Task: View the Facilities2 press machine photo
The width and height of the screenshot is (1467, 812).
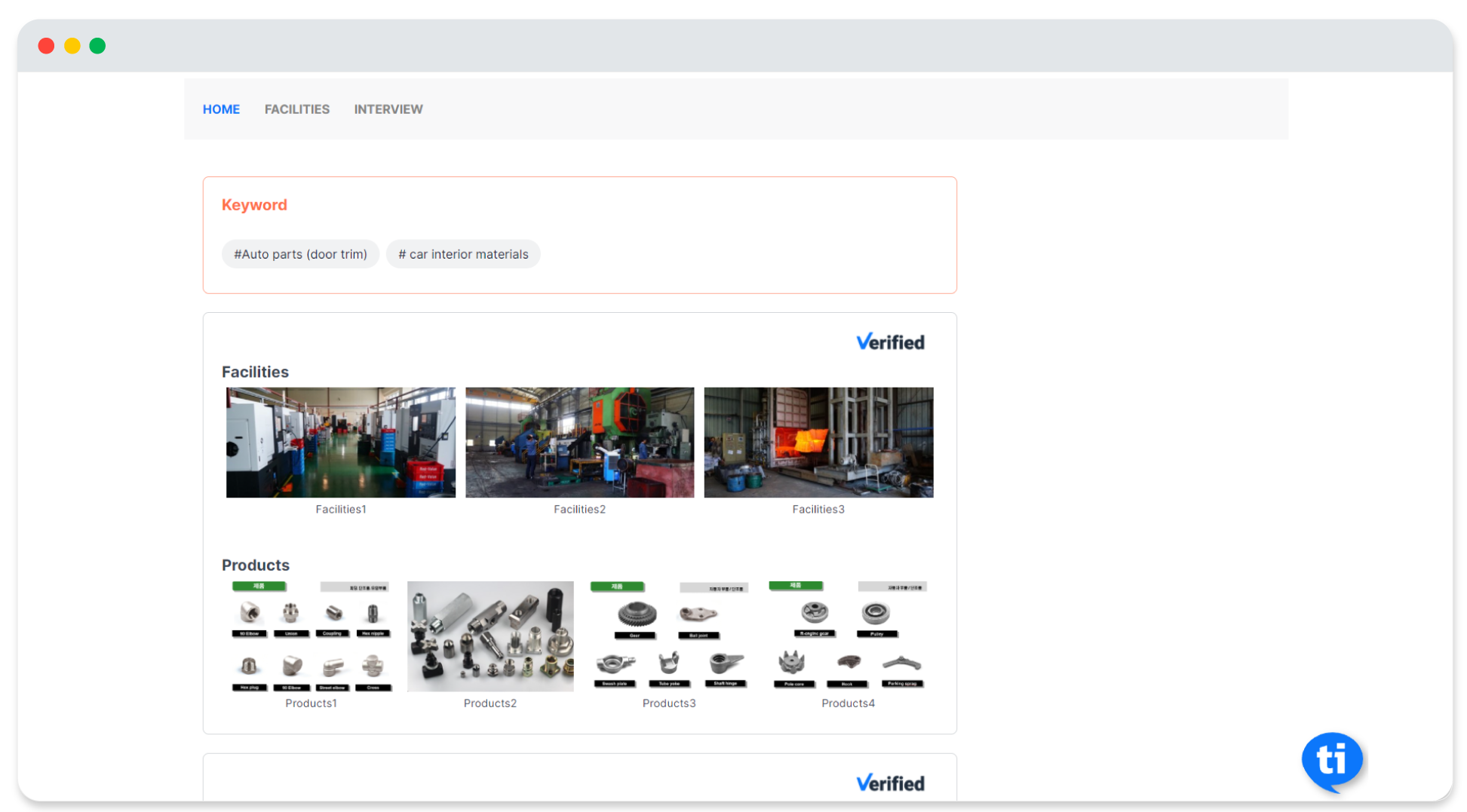Action: pos(579,443)
